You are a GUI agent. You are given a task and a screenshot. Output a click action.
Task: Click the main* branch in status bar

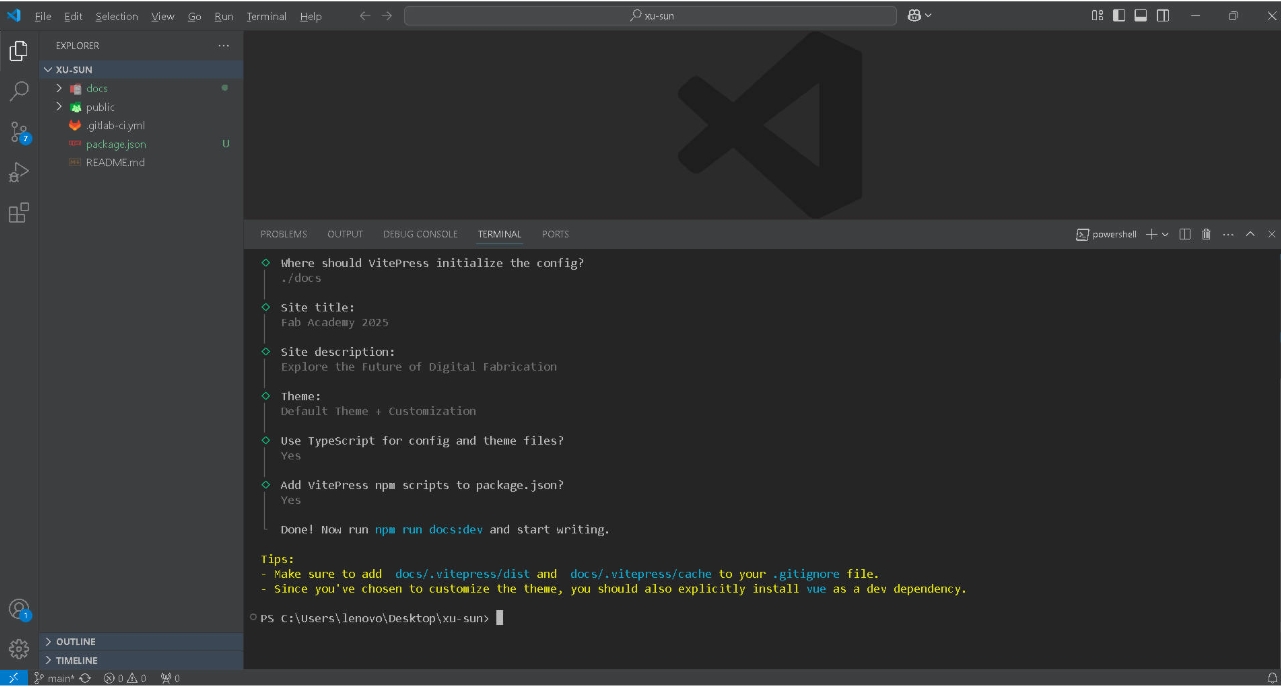(54, 678)
